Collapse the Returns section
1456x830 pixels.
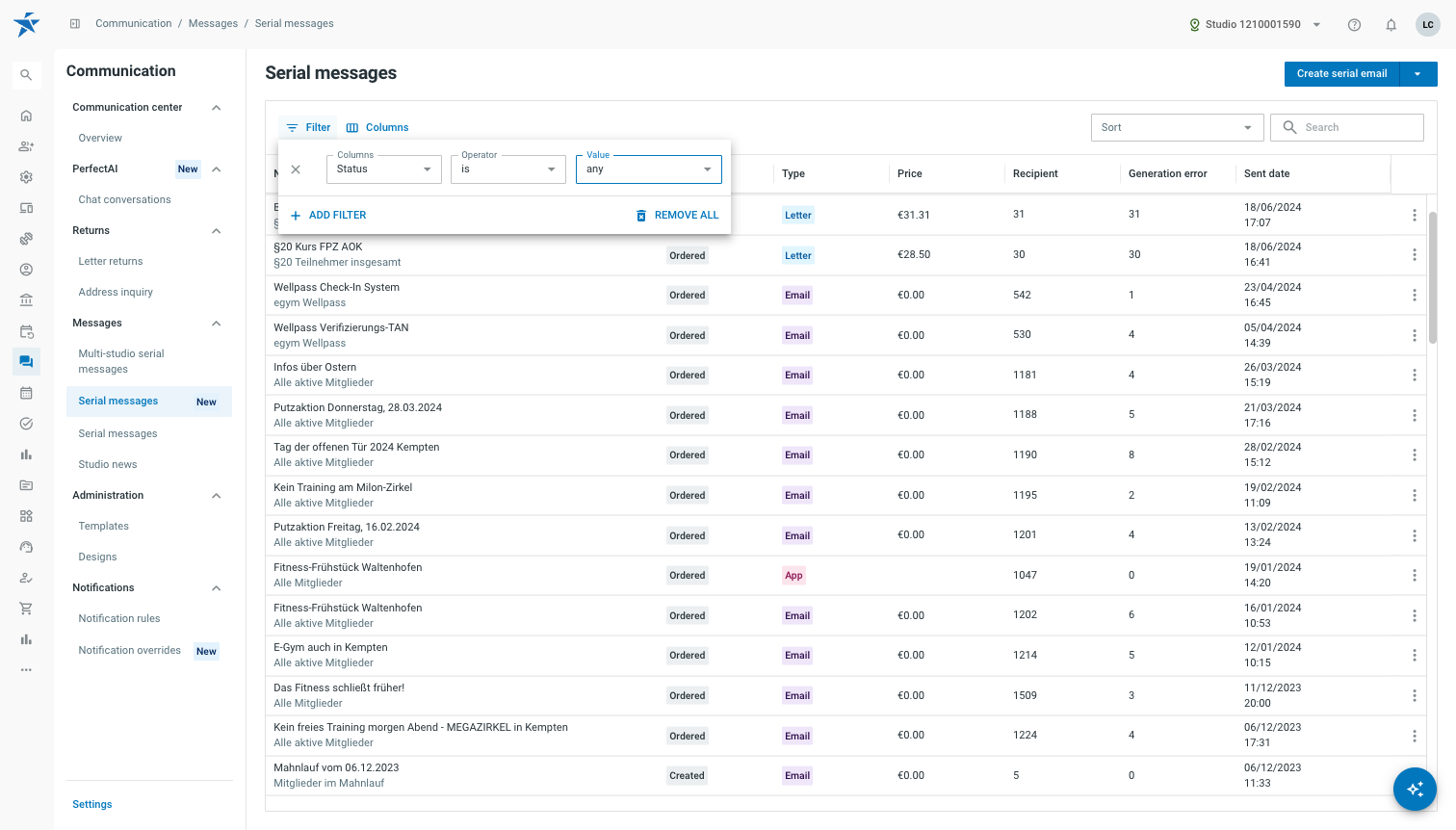click(217, 231)
